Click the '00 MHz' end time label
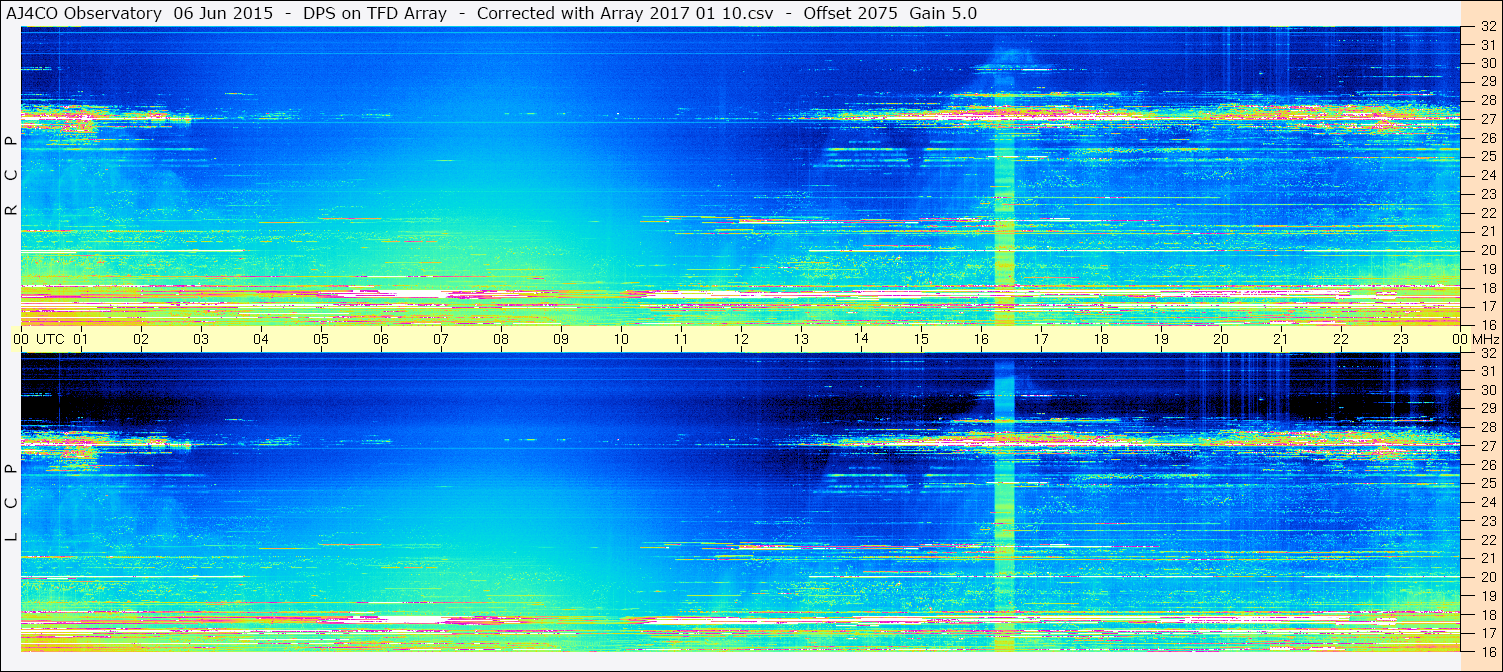Image resolution: width=1503 pixels, height=672 pixels. click(1474, 339)
